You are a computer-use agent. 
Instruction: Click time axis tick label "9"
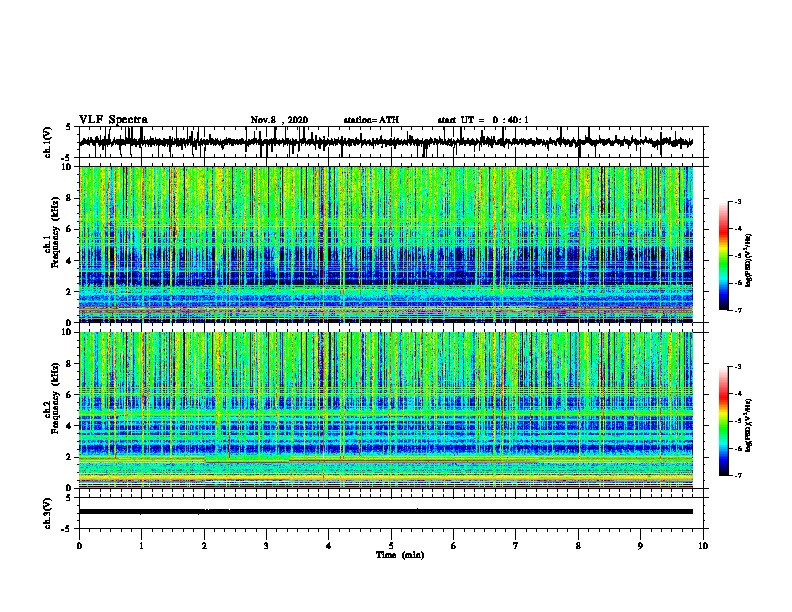pyautogui.click(x=640, y=545)
